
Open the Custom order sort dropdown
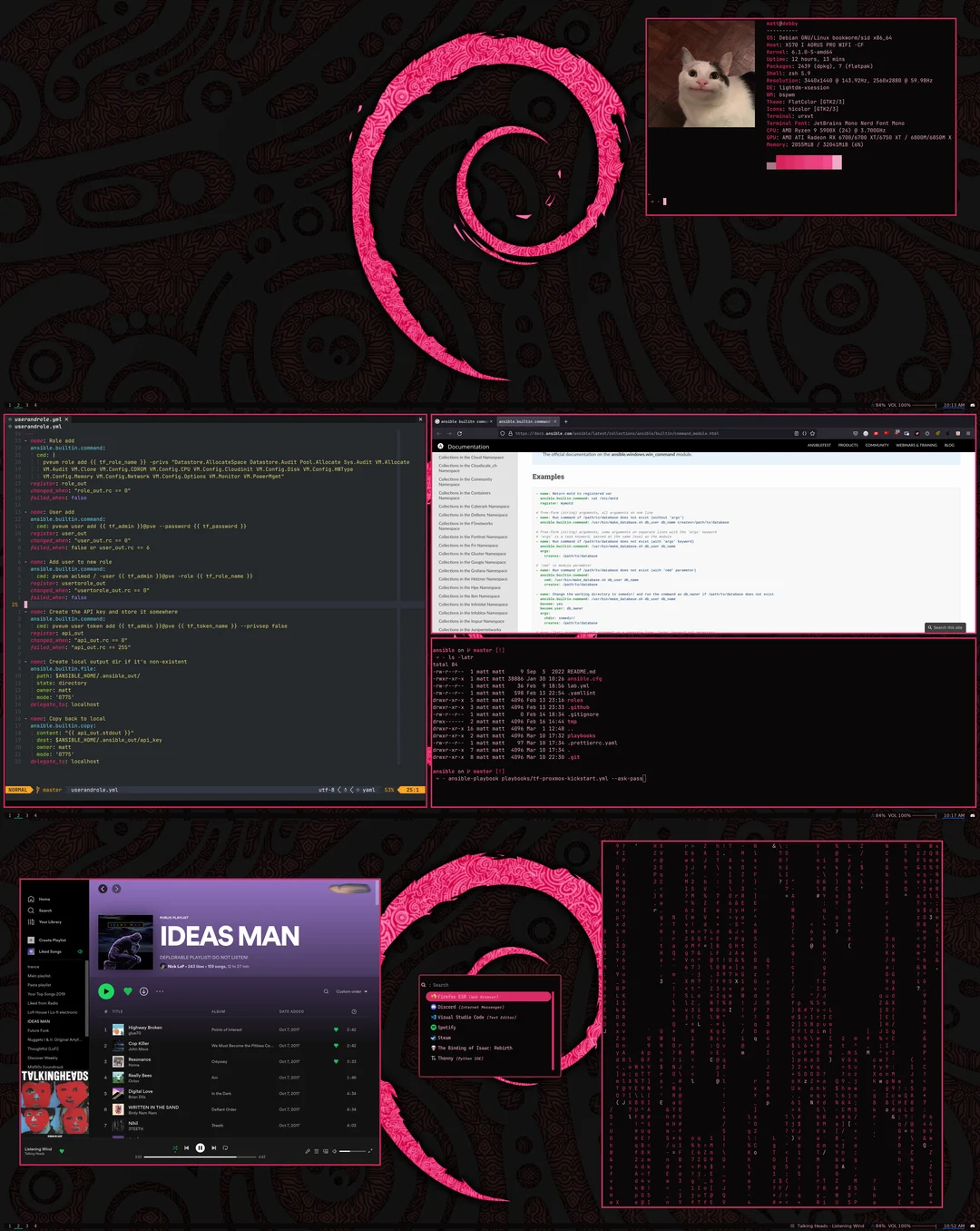(x=351, y=991)
